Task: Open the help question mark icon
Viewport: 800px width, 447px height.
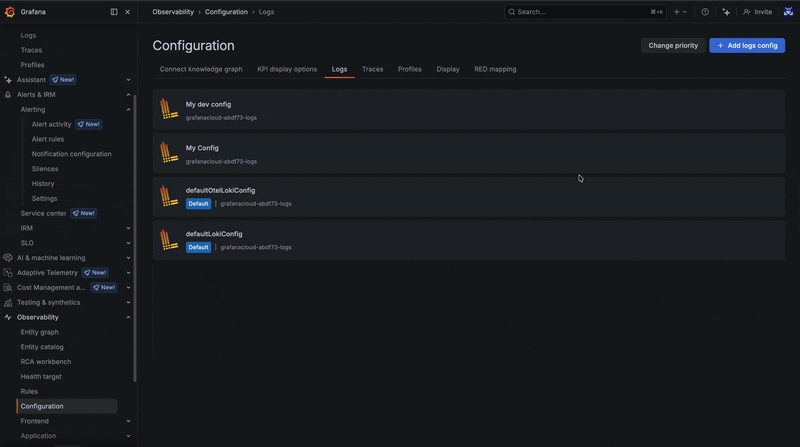Action: (705, 12)
